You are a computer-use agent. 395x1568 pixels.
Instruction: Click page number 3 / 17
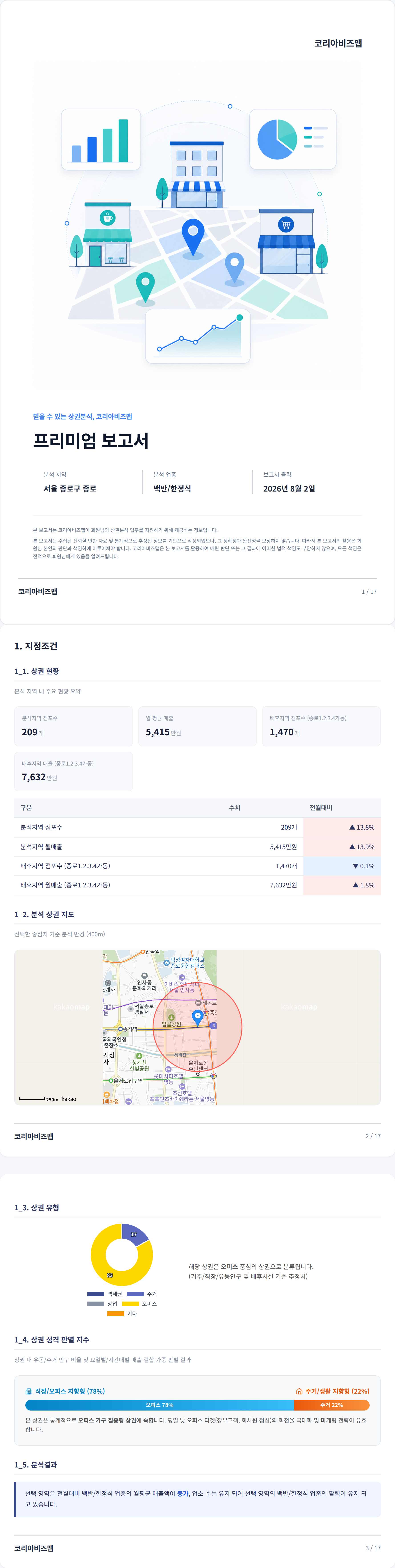click(373, 1548)
